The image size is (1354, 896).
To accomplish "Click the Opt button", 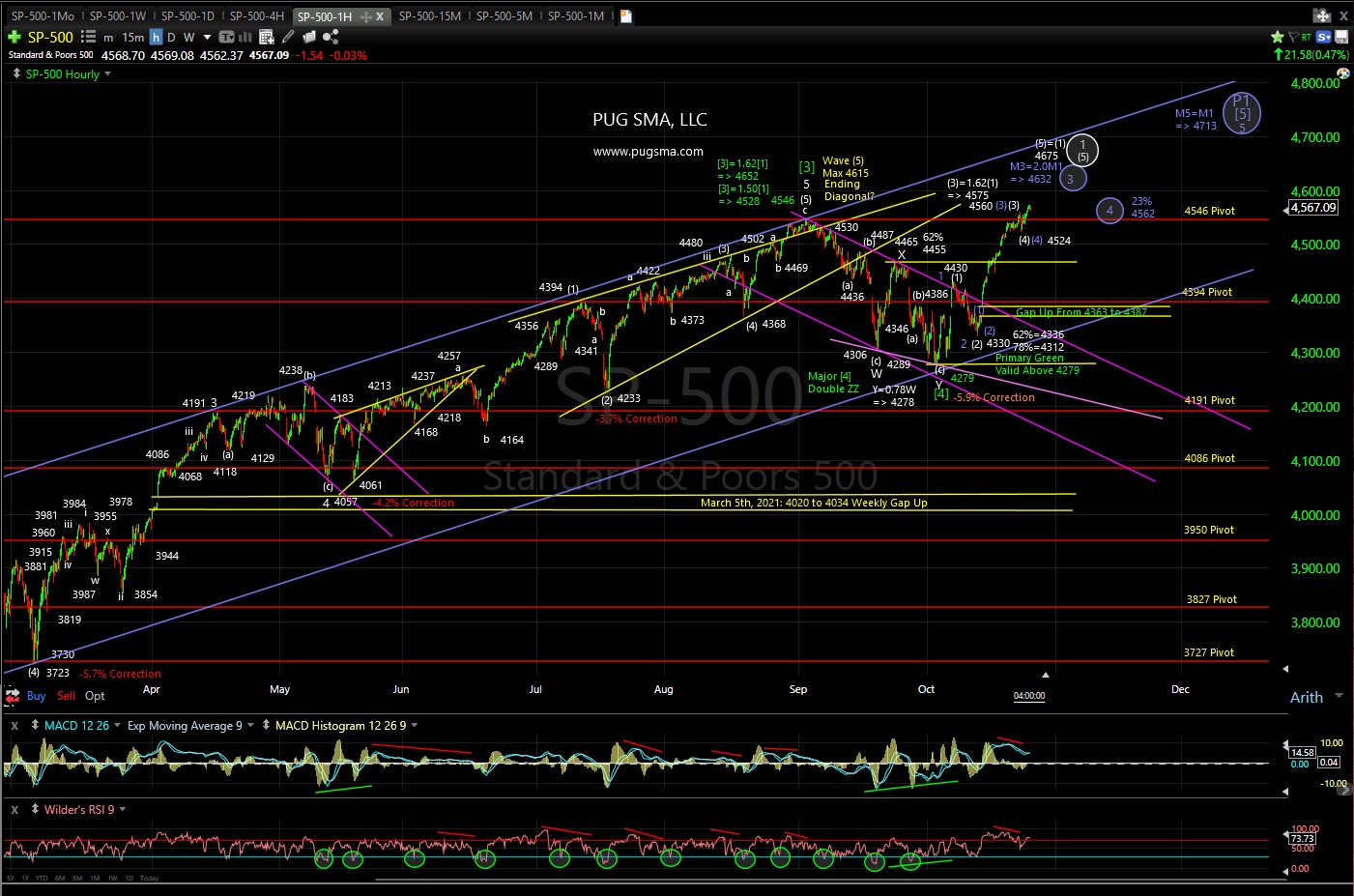I will (x=95, y=696).
